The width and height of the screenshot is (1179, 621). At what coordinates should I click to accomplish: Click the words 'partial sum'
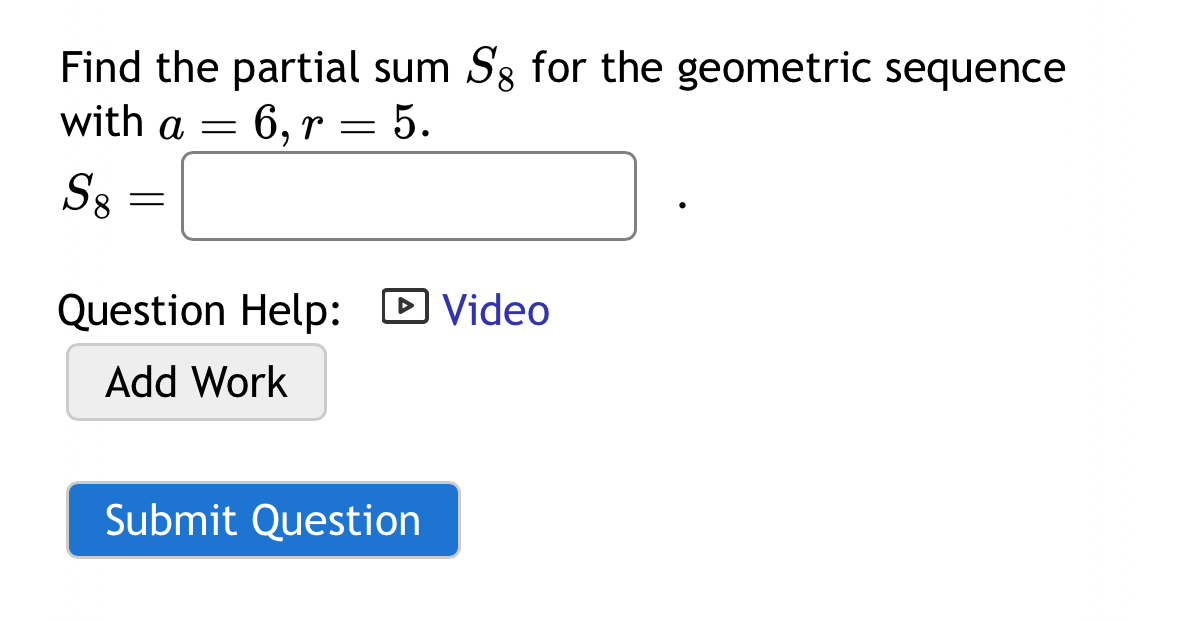point(341,68)
